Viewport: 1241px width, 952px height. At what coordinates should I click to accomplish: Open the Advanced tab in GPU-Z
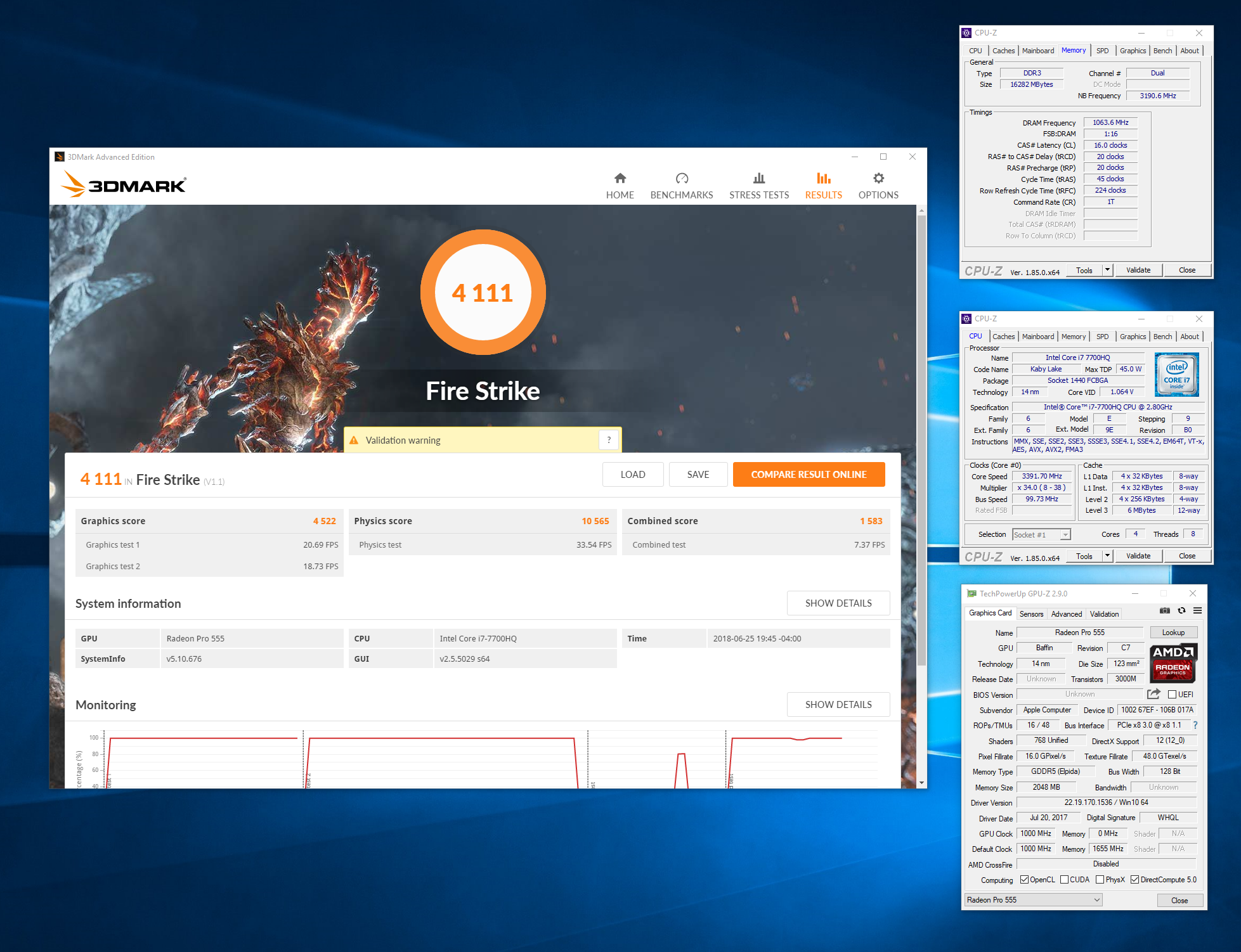coord(1067,614)
